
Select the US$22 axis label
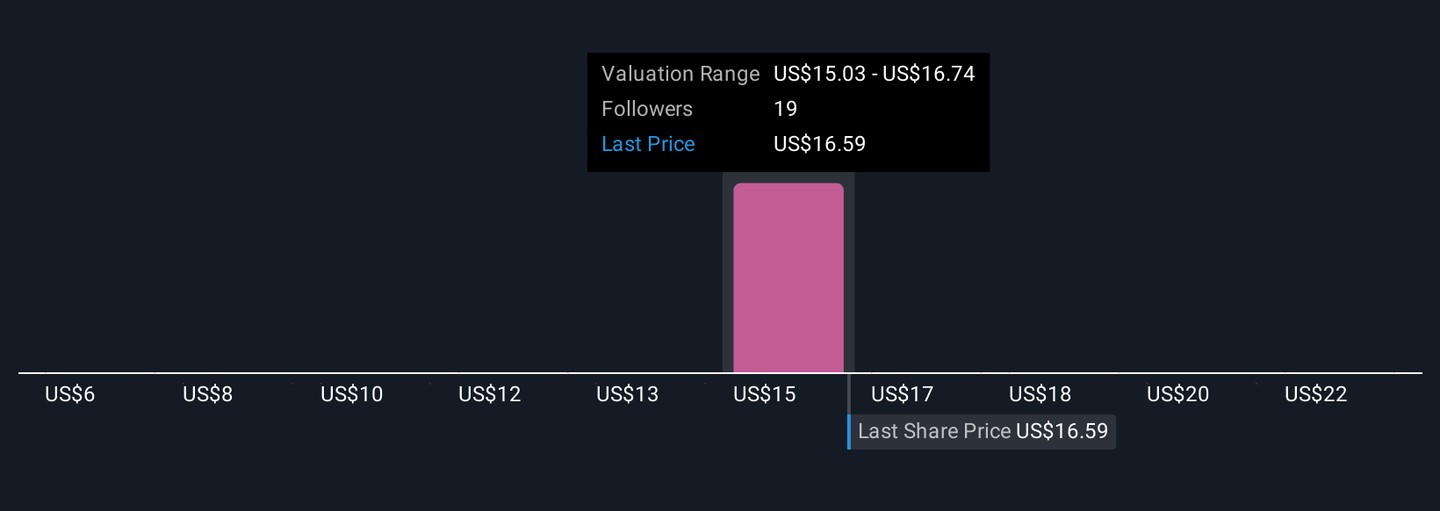1316,395
